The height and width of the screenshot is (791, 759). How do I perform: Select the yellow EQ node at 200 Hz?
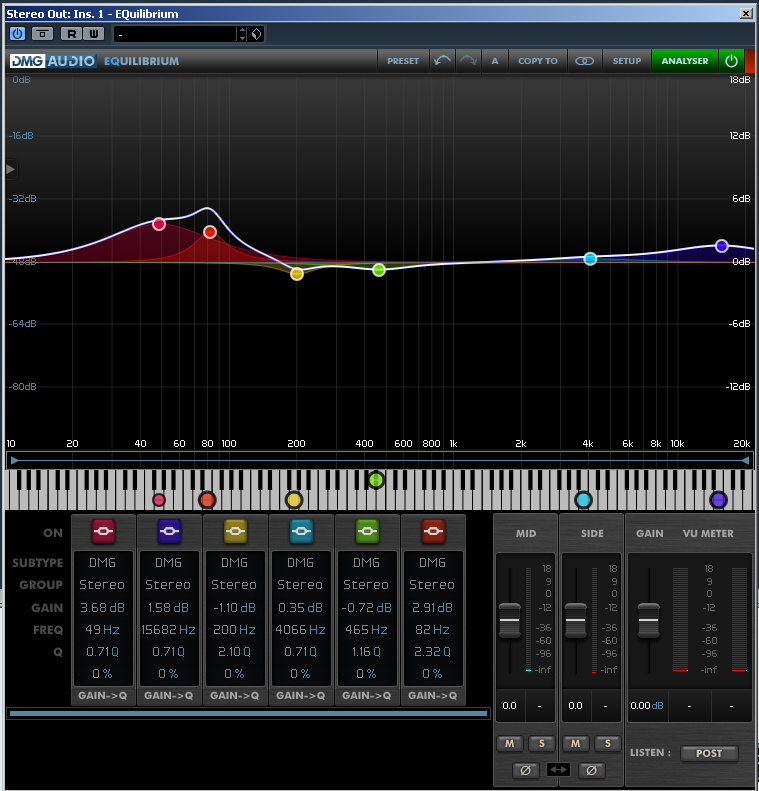(297, 273)
